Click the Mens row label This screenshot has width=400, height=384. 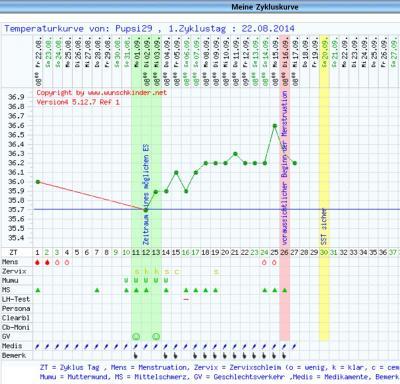[10, 262]
